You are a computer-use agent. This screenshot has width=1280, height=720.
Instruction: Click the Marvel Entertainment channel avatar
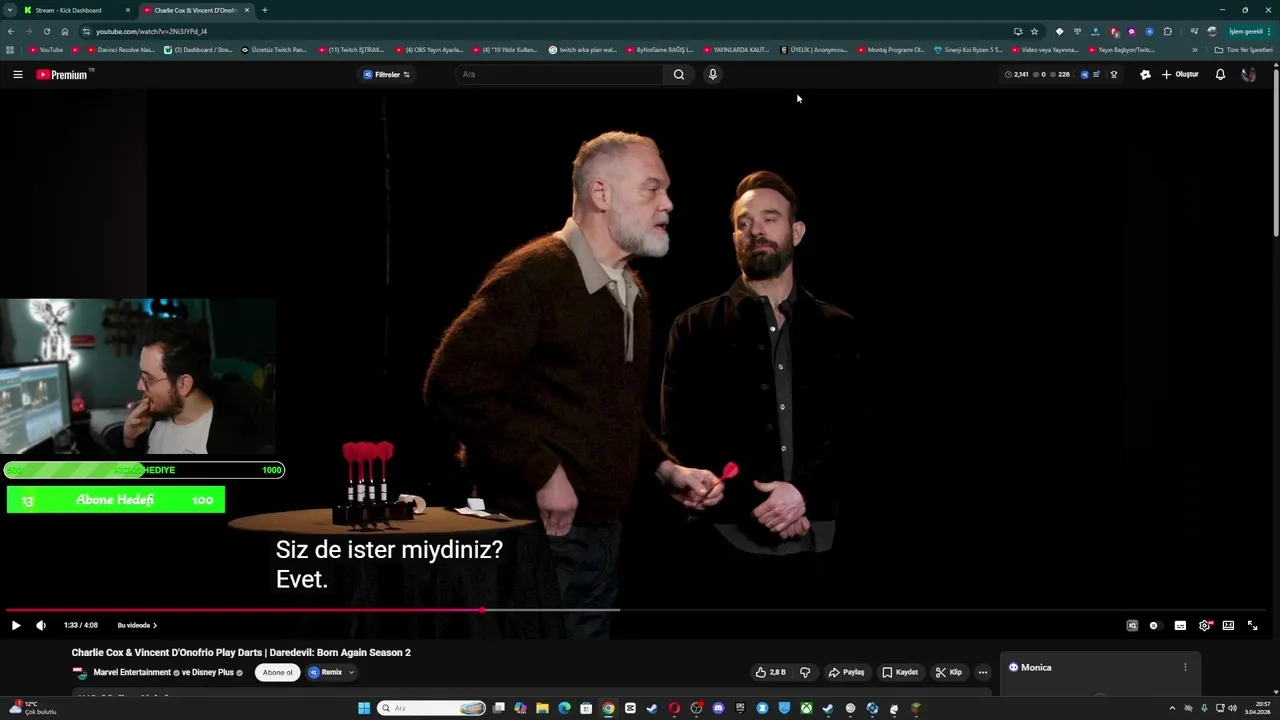pos(79,672)
